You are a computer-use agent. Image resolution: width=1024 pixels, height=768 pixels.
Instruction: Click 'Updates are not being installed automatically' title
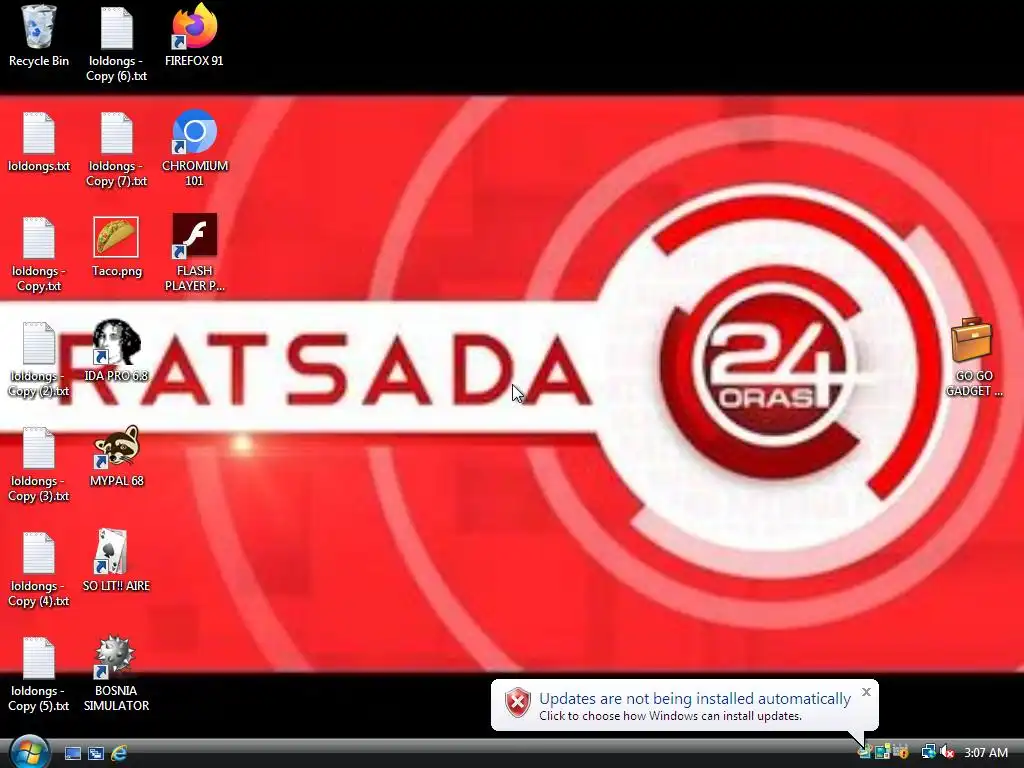coord(695,698)
